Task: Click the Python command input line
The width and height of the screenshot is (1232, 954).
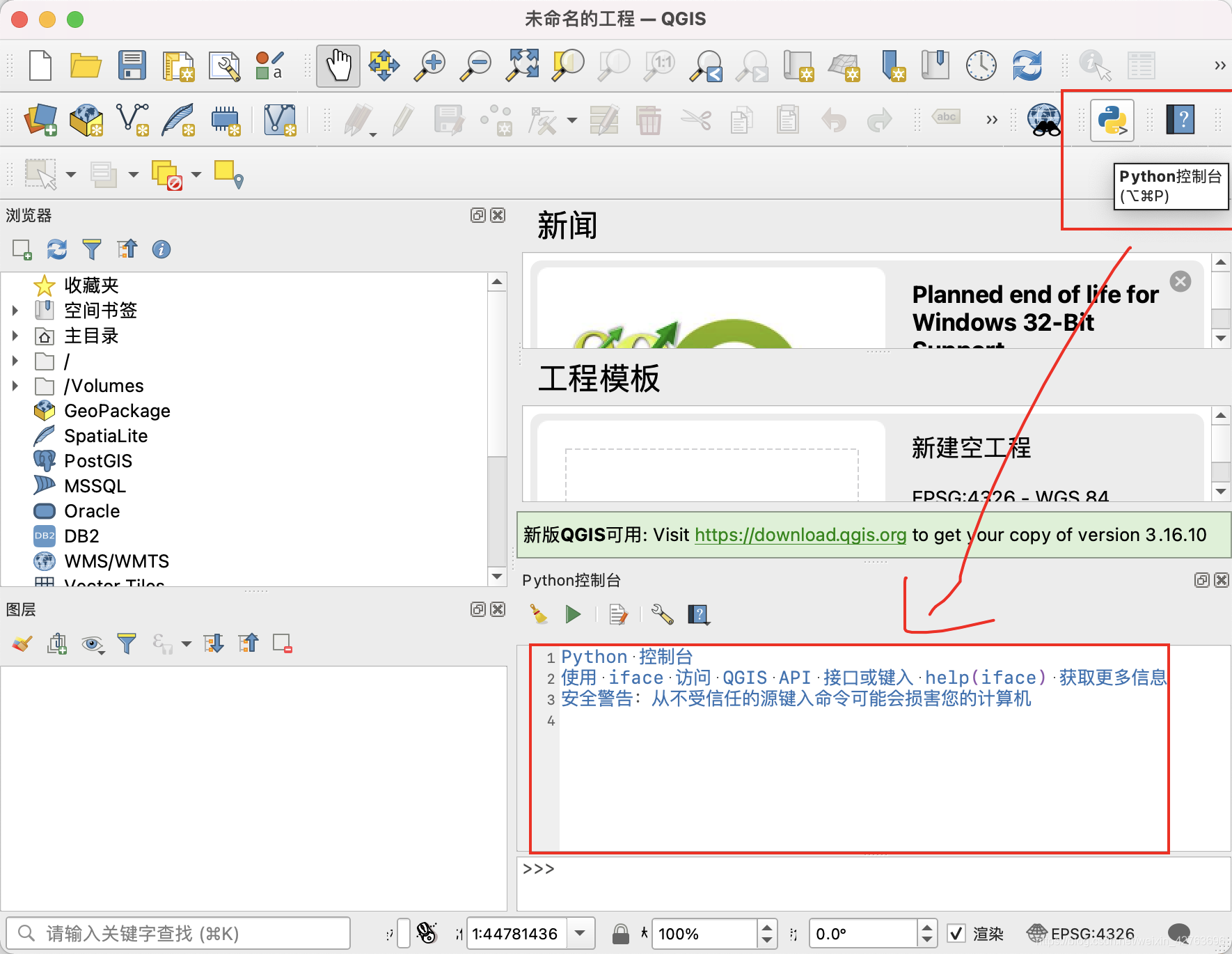Action: click(x=874, y=884)
